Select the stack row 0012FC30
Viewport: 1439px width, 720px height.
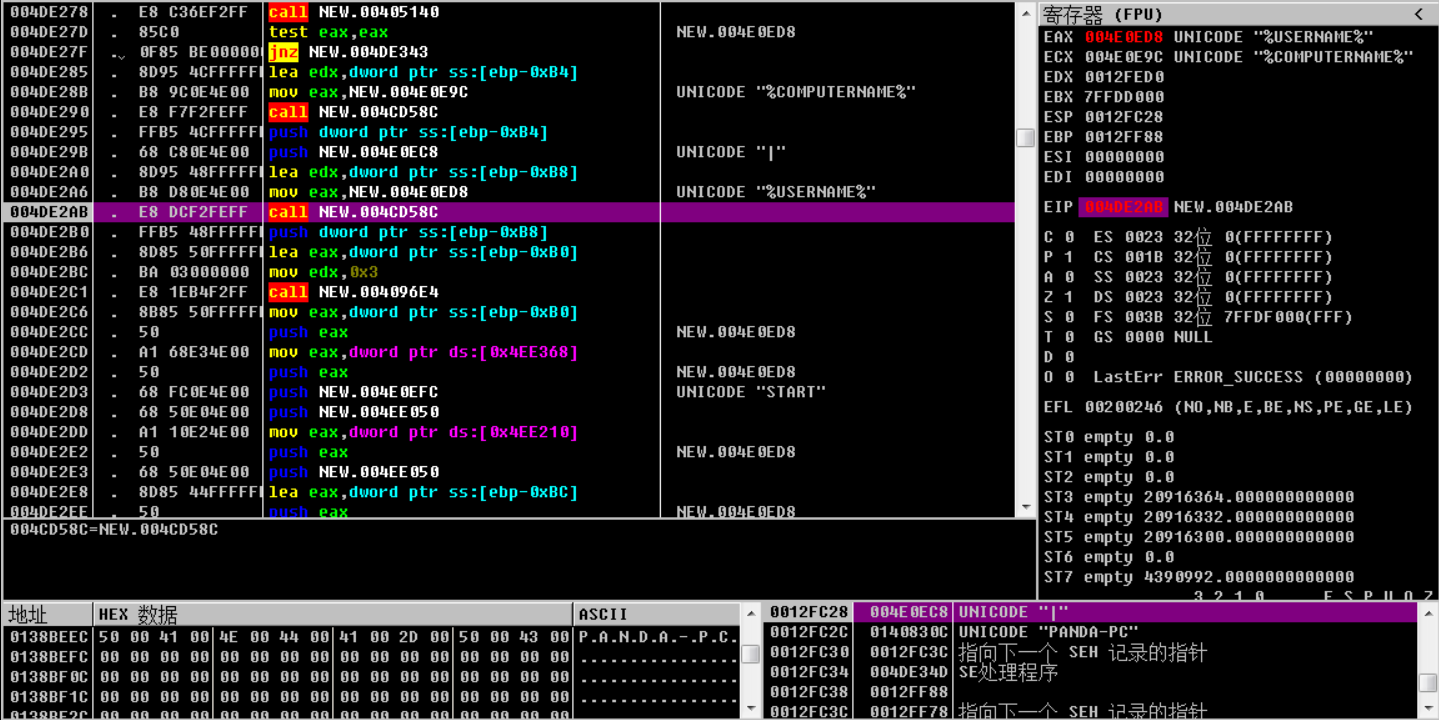[x=1091, y=652]
